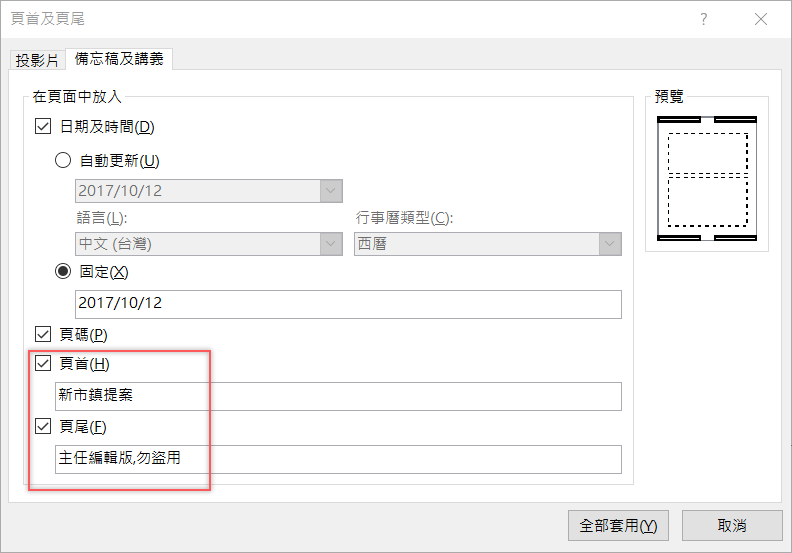Screen dimensions: 792x553
Task: Click the 取消 button
Action: [x=731, y=525]
